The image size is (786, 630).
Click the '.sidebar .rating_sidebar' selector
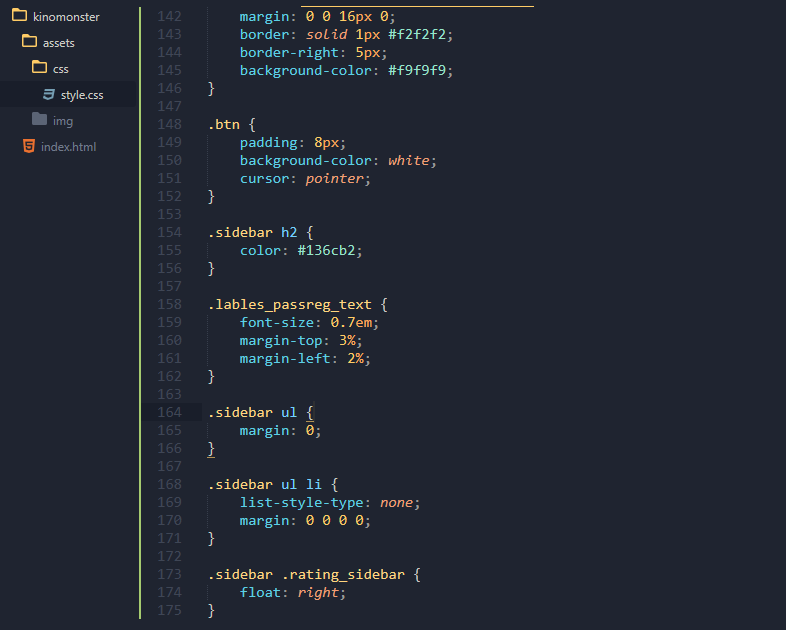coord(306,574)
